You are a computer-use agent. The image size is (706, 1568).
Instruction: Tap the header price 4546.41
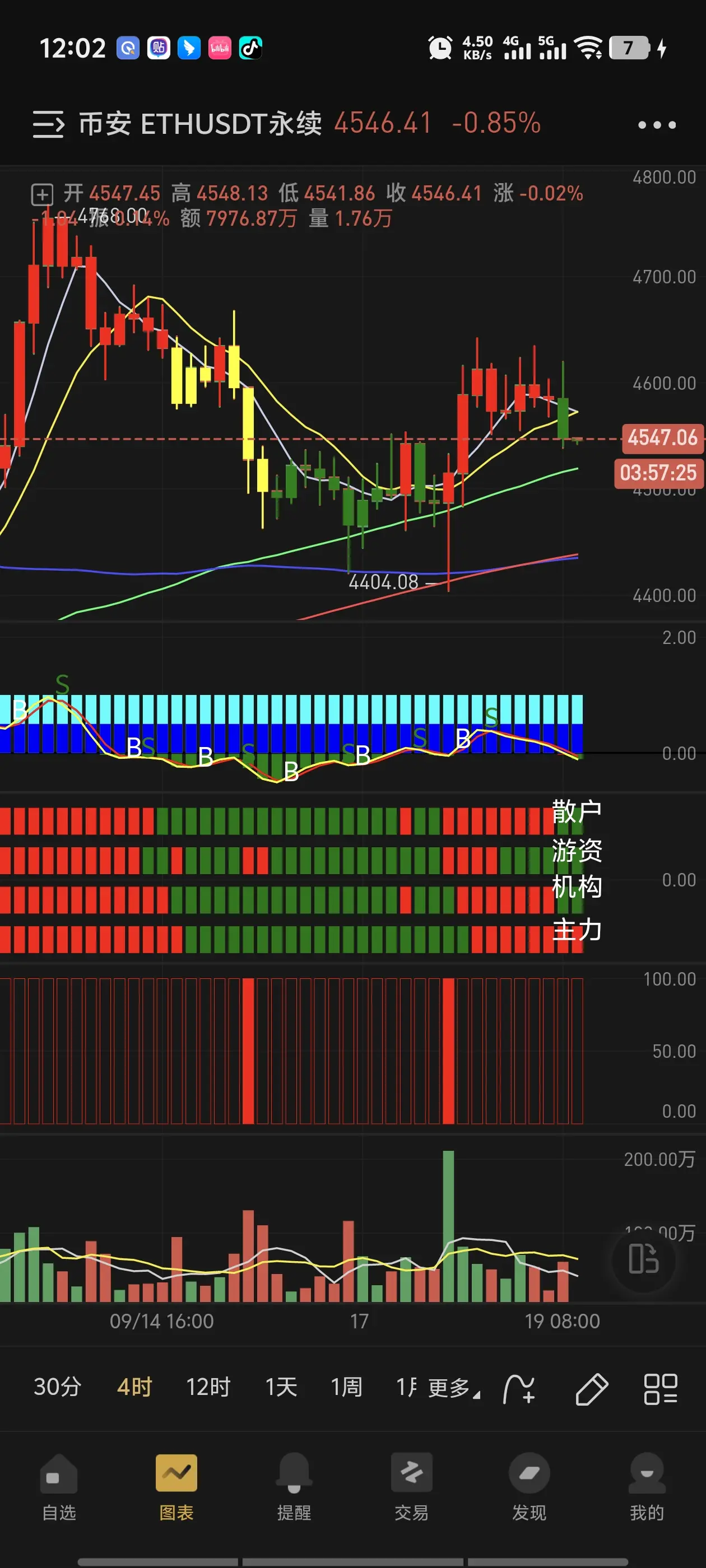click(x=383, y=123)
